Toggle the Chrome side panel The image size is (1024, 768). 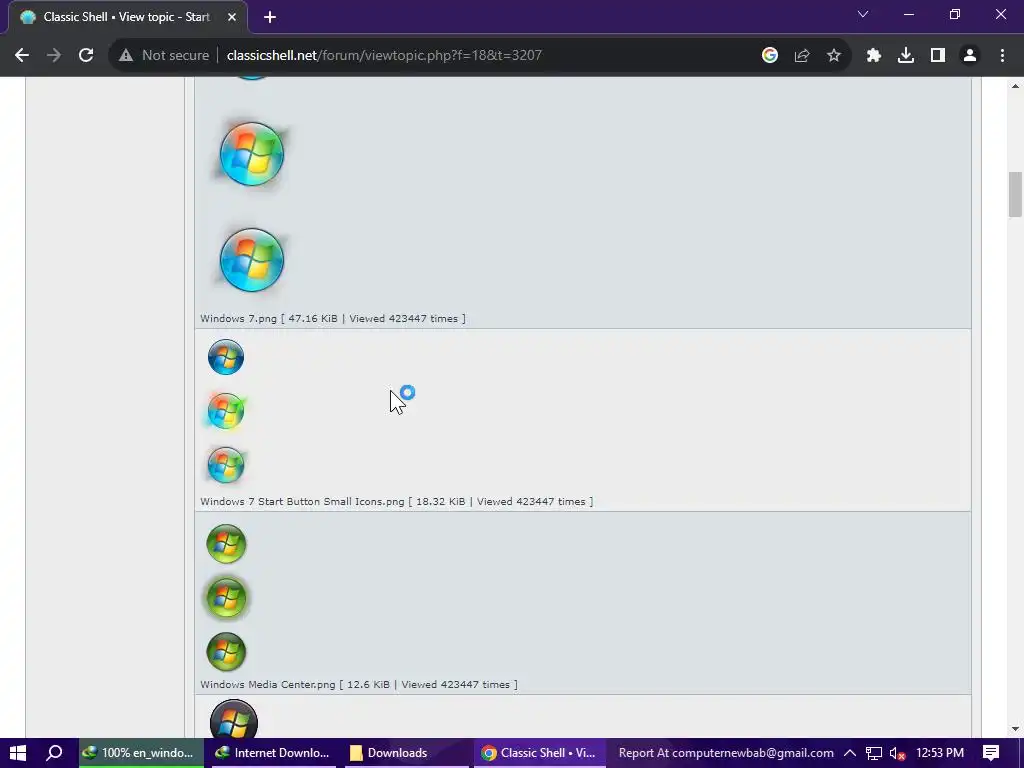click(x=938, y=56)
